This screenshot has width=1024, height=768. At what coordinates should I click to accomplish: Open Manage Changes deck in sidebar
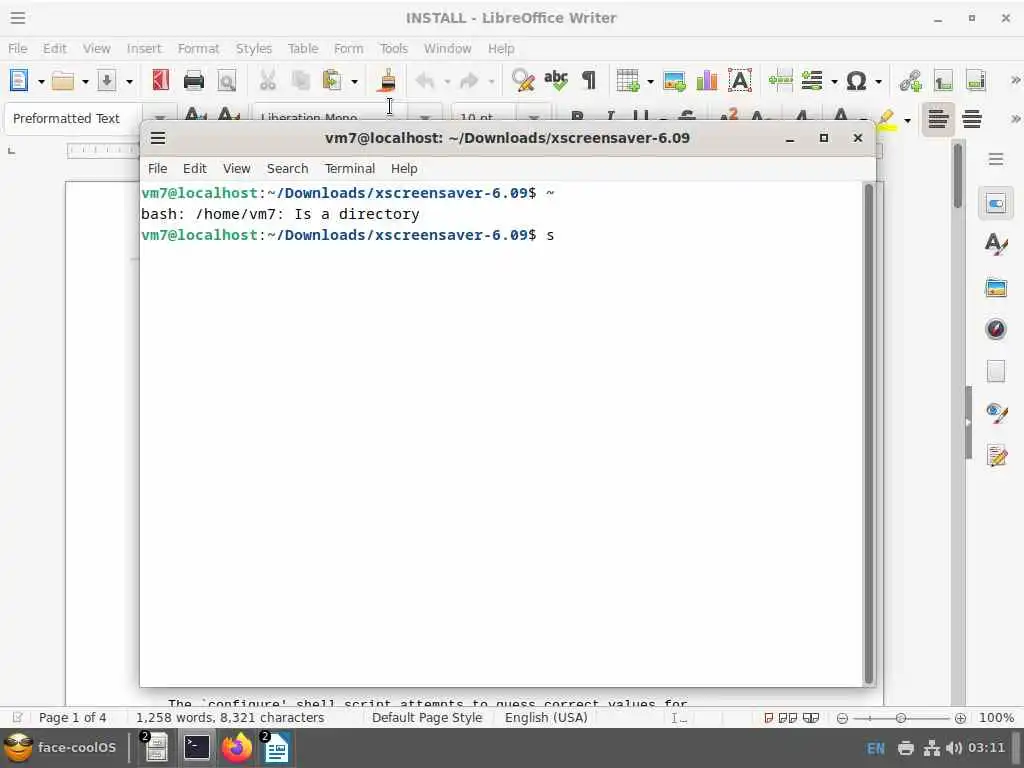pos(995,455)
